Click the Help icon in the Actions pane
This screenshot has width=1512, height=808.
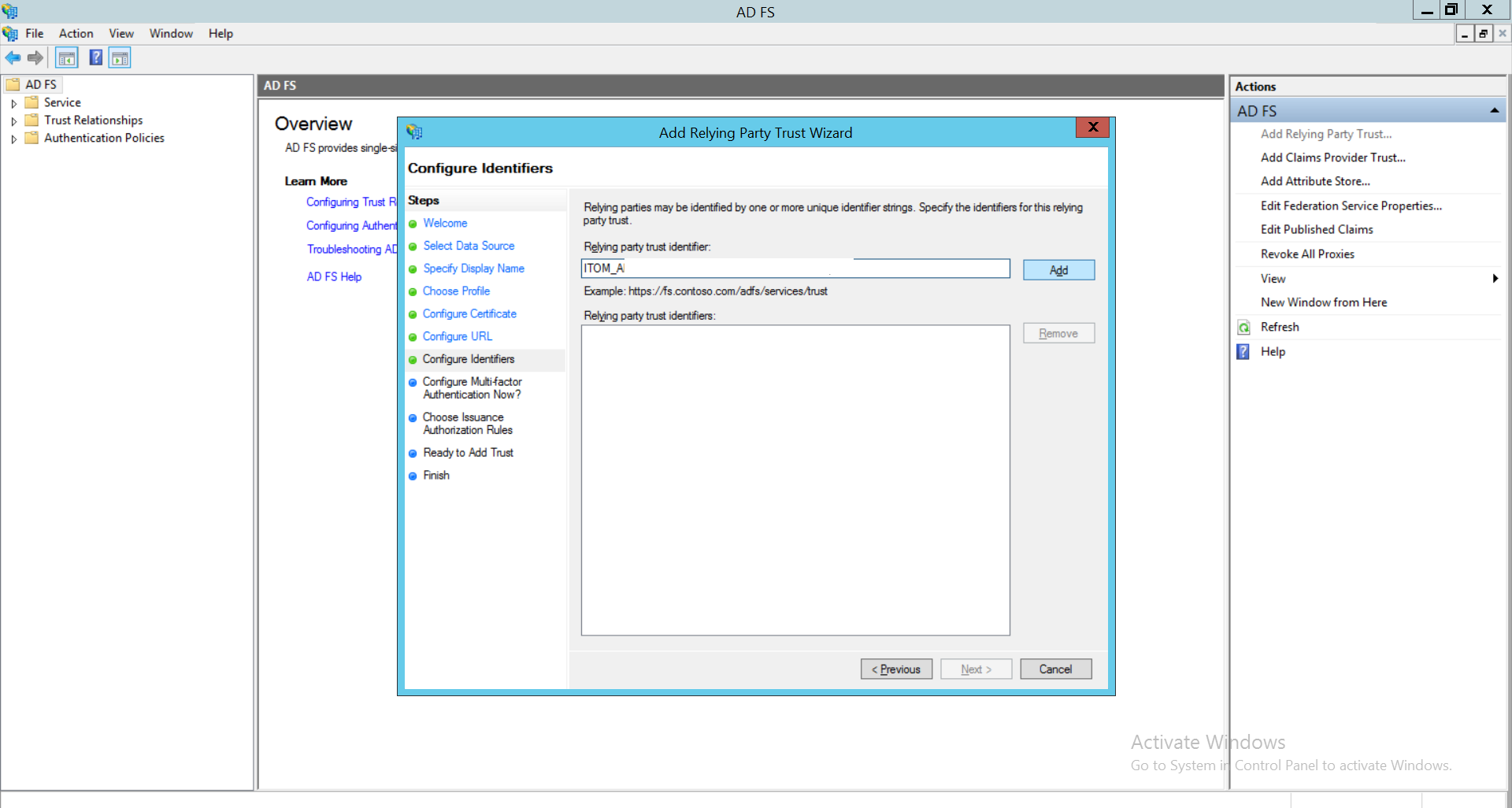pos(1242,352)
